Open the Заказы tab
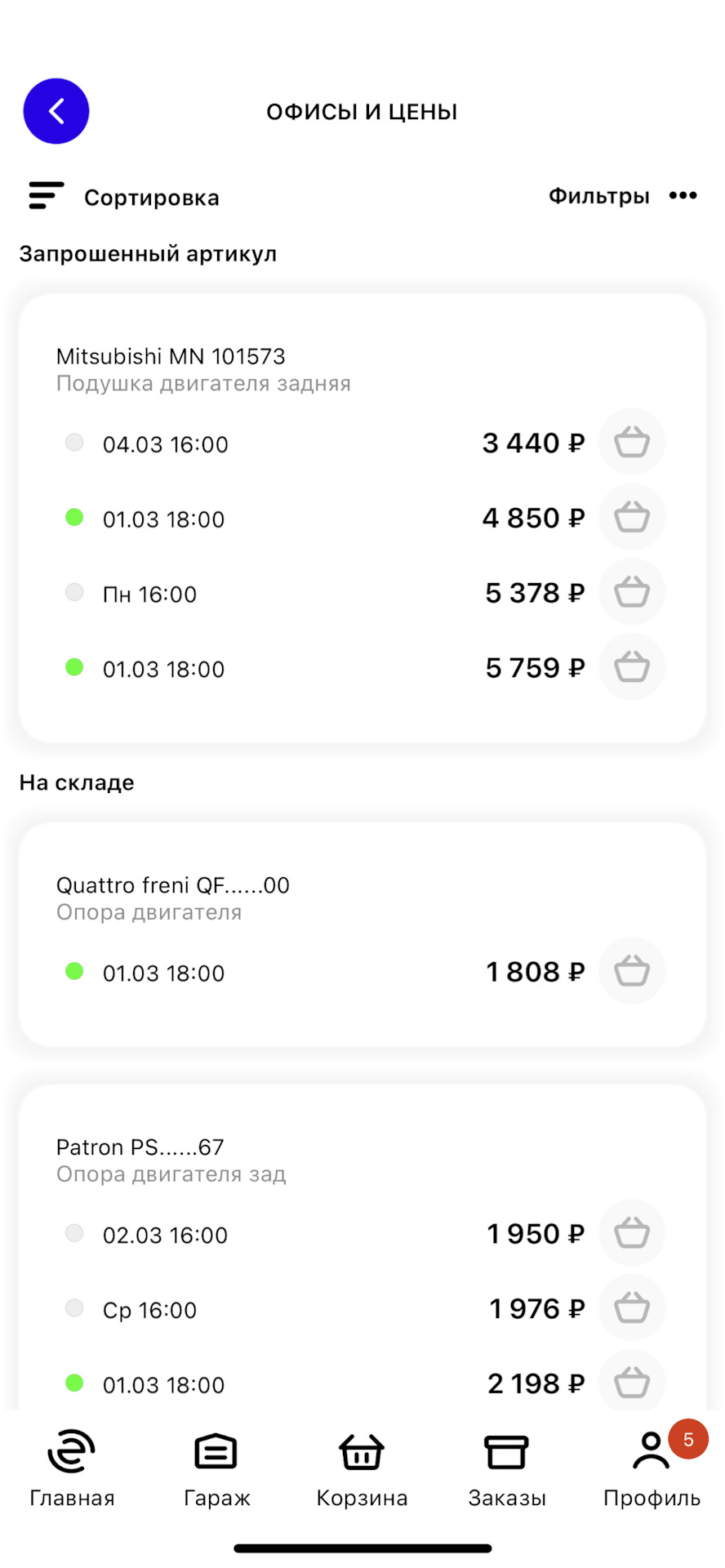Image resolution: width=725 pixels, height=1568 pixels. (x=507, y=1468)
